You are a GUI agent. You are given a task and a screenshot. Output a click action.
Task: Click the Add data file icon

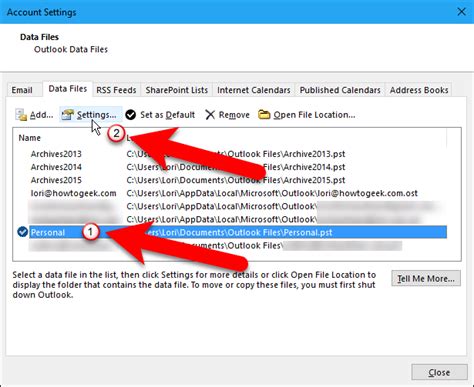click(21, 115)
